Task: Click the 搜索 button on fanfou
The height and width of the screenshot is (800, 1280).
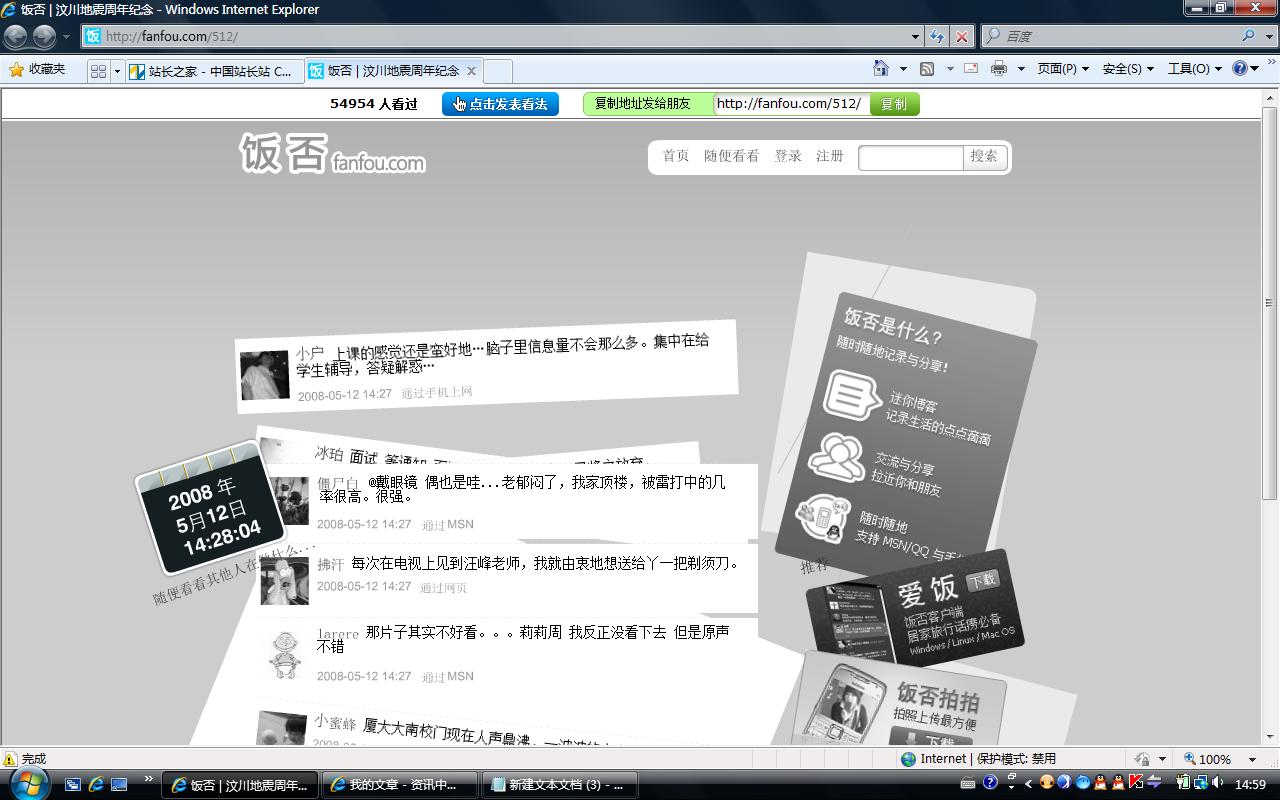Action: [984, 157]
